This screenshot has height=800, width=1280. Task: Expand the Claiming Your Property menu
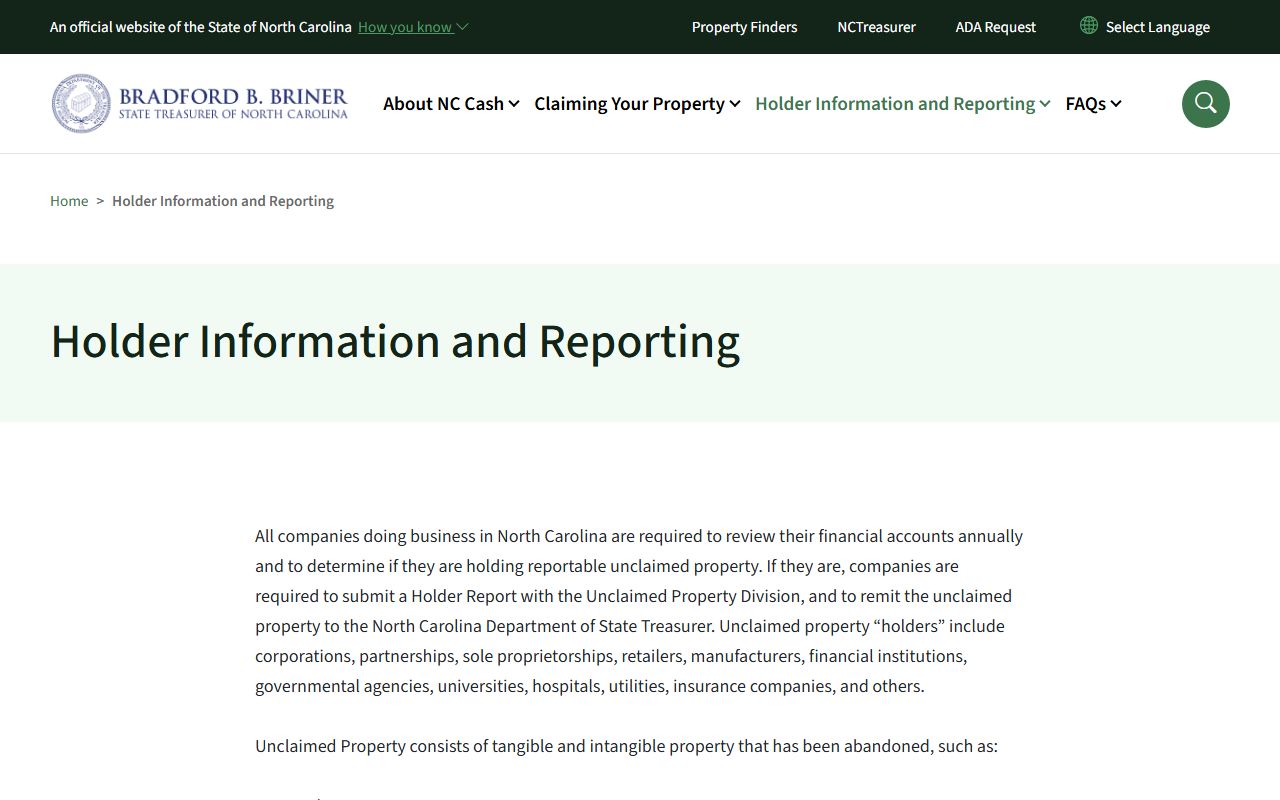tap(637, 103)
